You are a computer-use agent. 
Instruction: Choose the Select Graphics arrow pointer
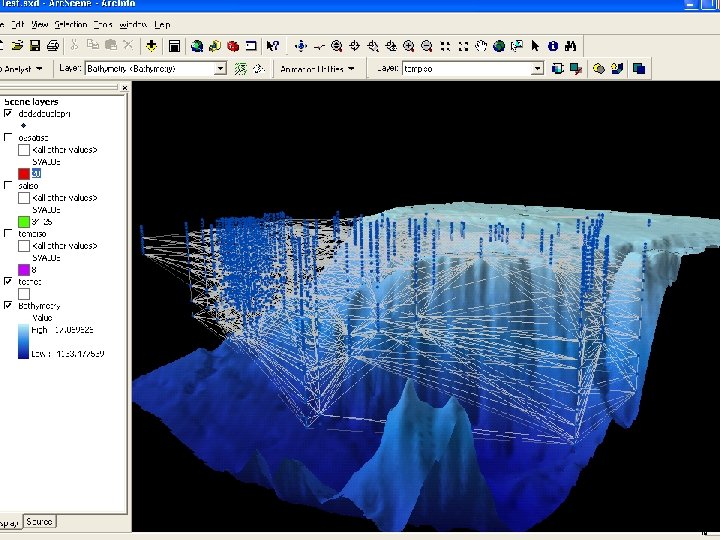535,45
